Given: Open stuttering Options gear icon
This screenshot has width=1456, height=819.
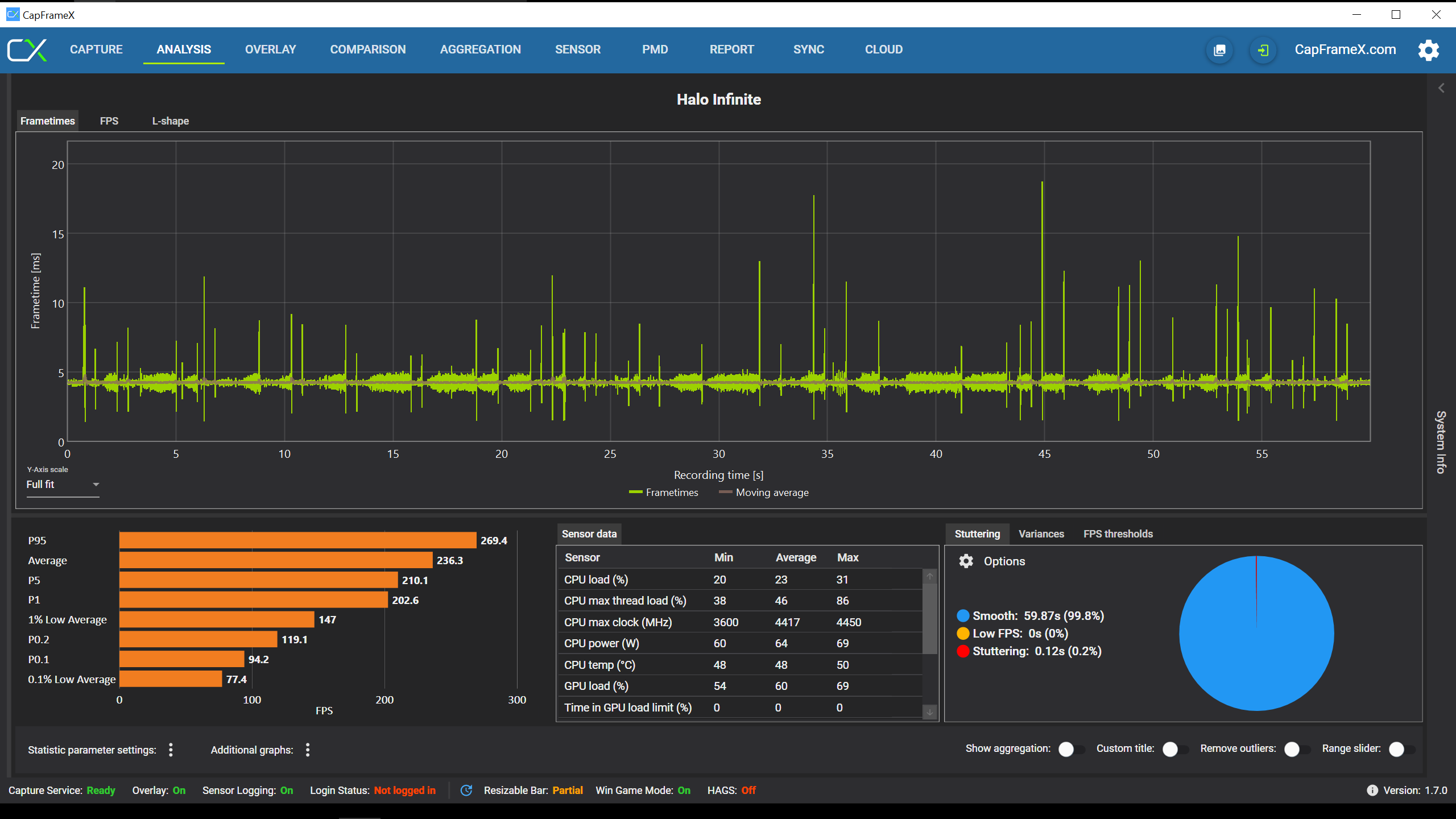Looking at the screenshot, I should point(966,561).
